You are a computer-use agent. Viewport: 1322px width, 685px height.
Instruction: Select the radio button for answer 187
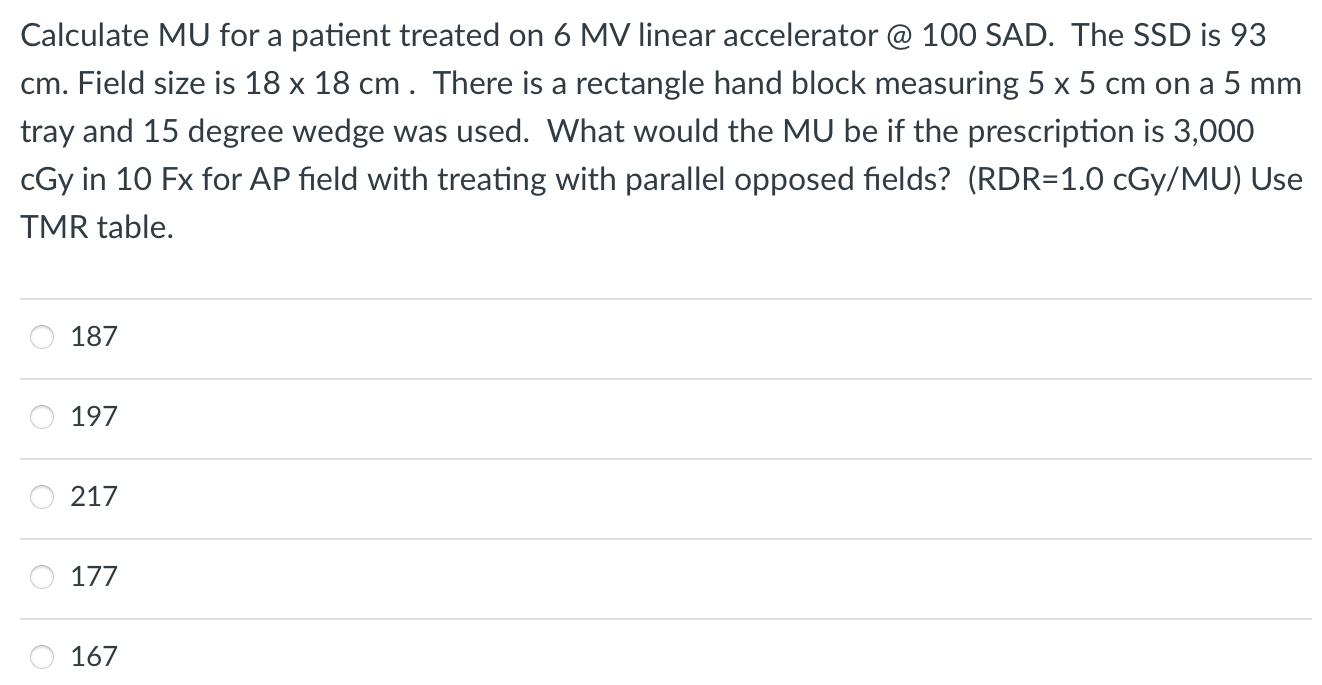tap(42, 337)
